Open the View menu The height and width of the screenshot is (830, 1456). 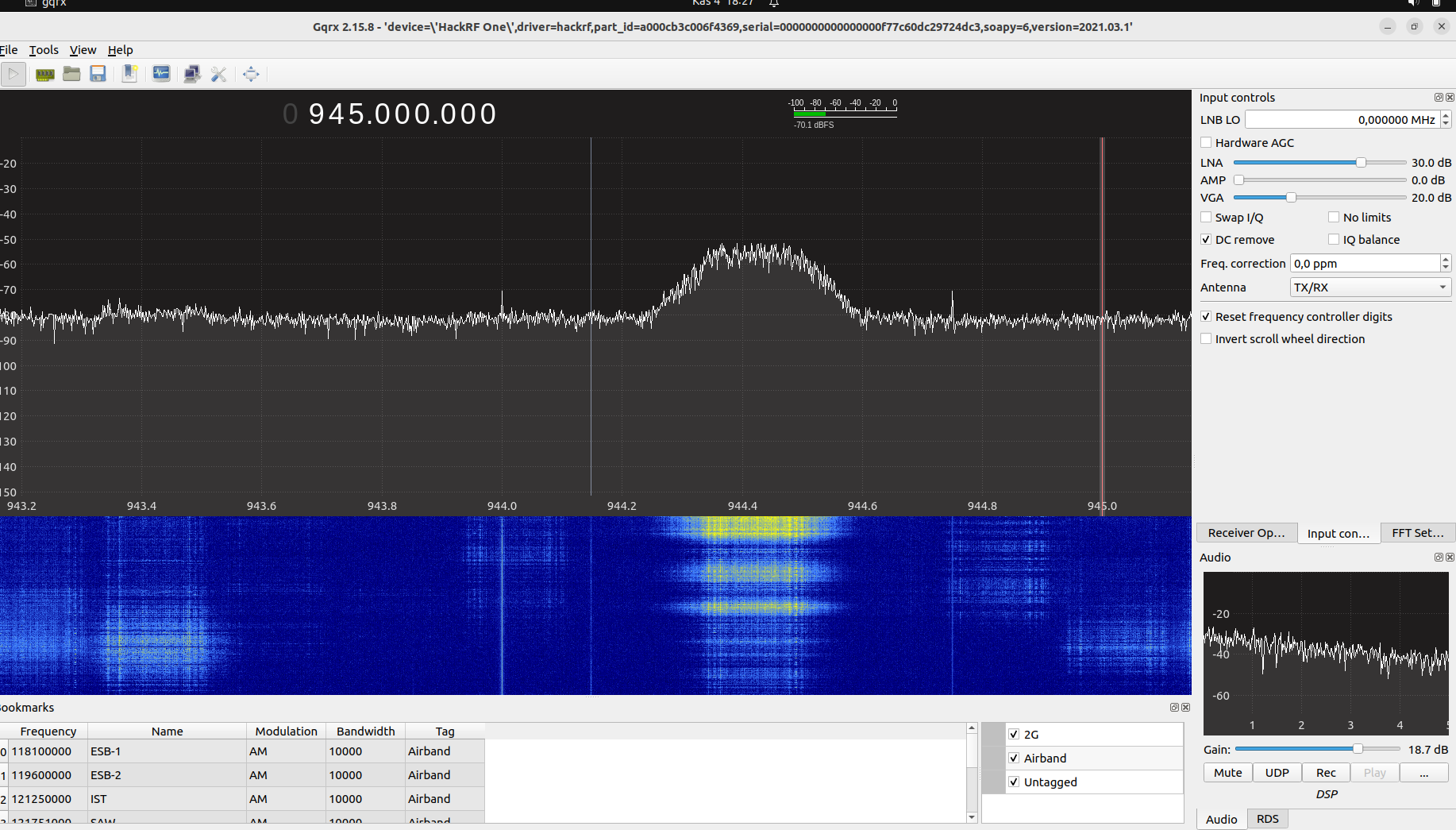click(x=83, y=49)
